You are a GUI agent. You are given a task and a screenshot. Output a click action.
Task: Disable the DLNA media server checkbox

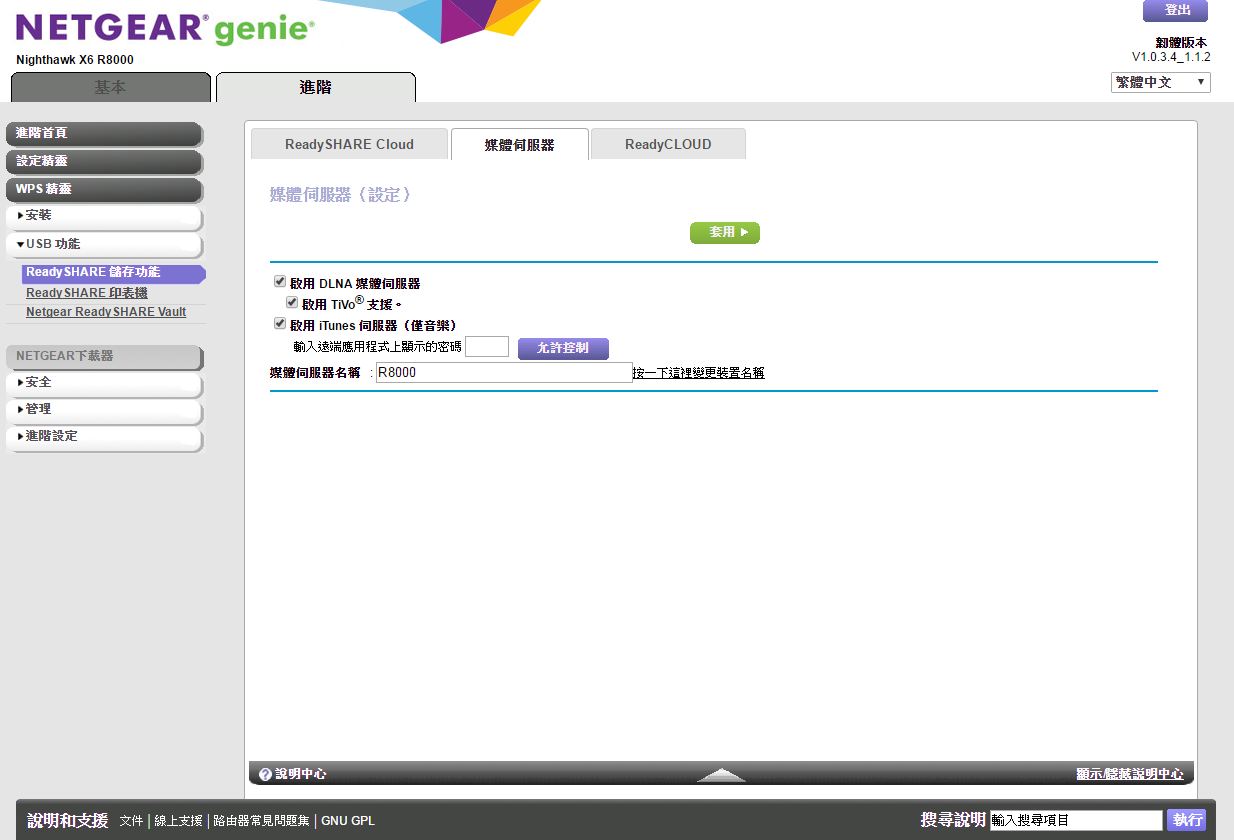click(x=280, y=283)
